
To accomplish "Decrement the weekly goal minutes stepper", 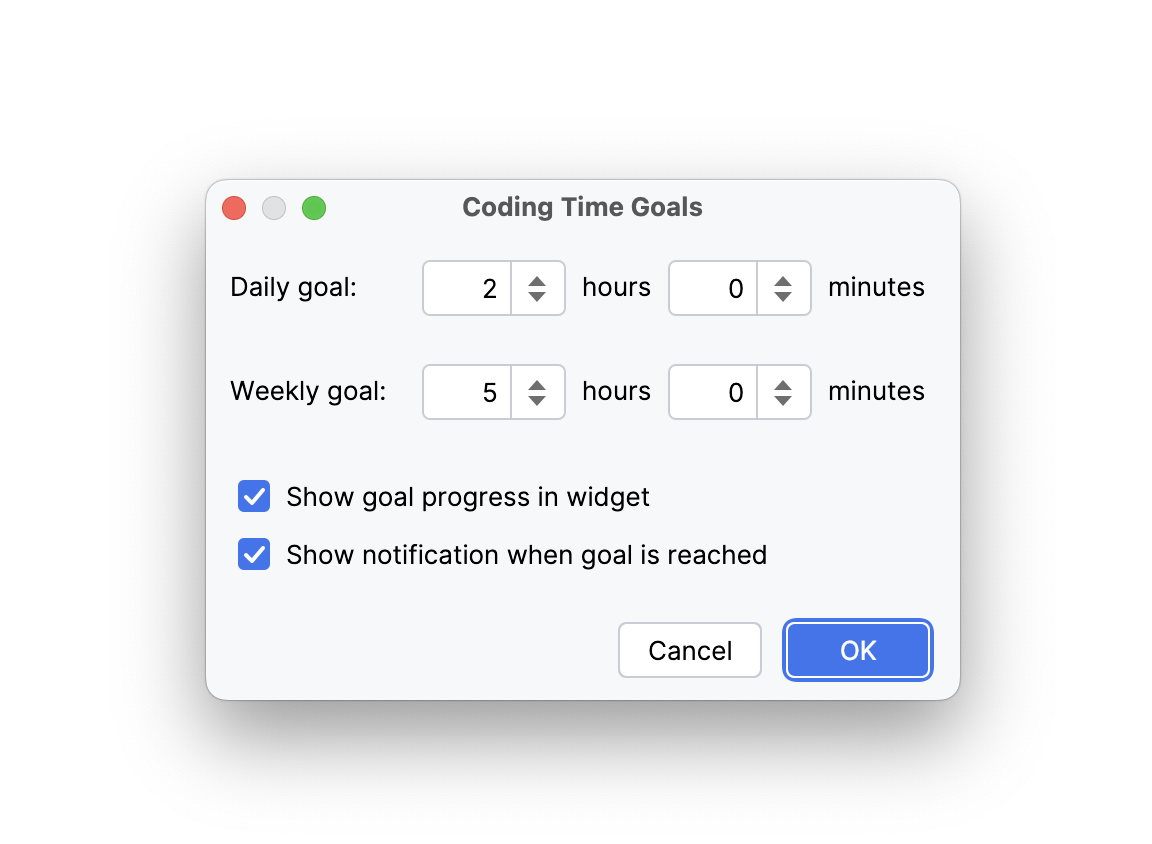I will click(x=784, y=399).
